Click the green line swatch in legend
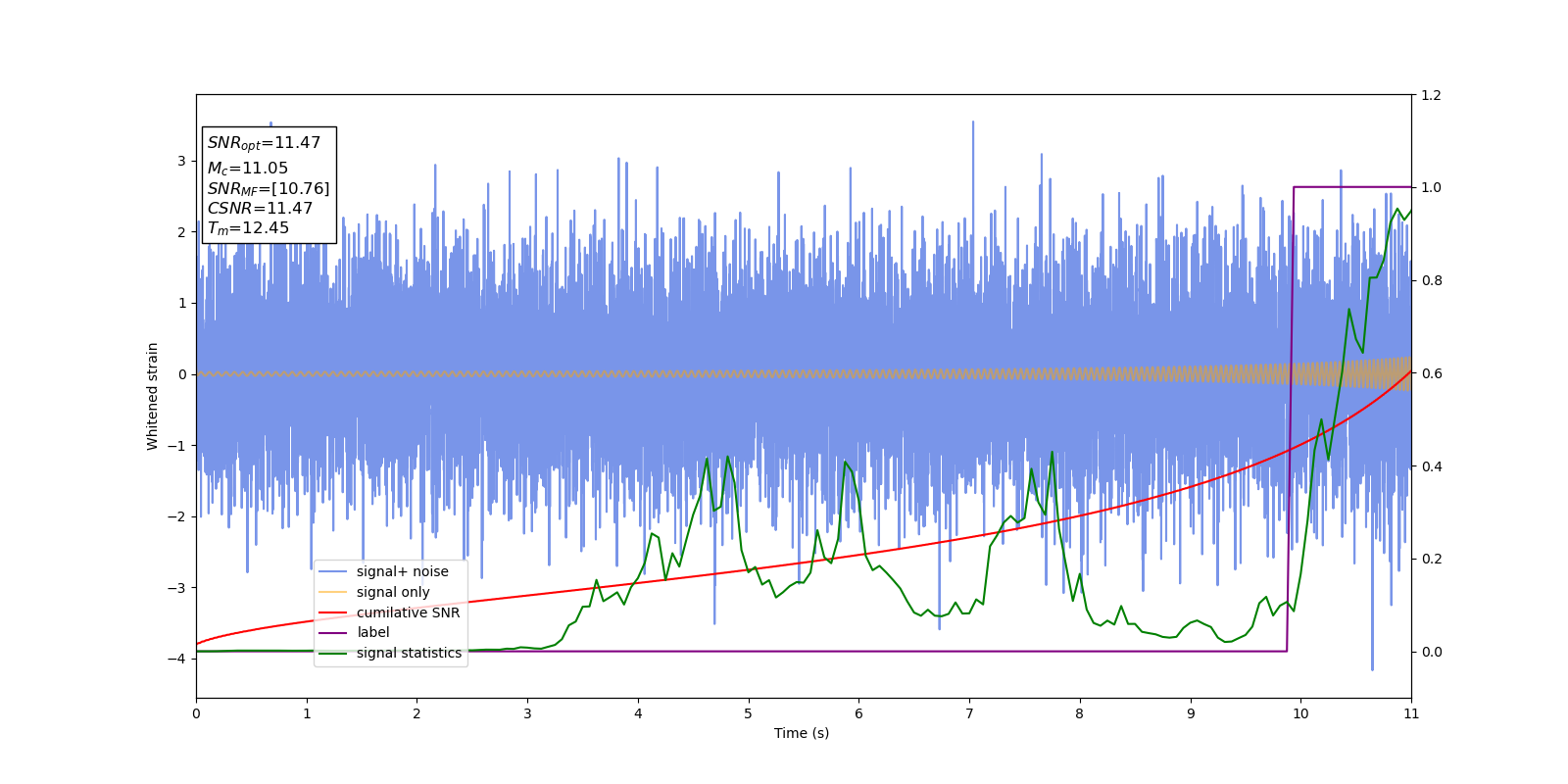 pyautogui.click(x=333, y=653)
